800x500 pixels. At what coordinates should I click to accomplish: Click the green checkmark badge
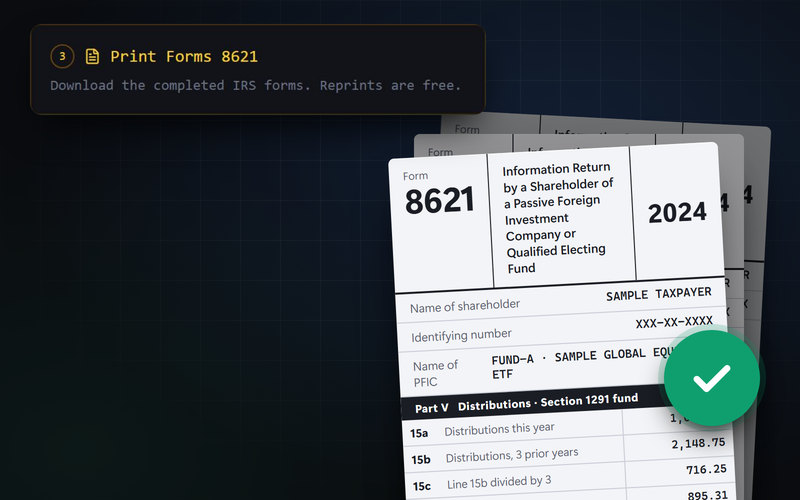pos(712,378)
